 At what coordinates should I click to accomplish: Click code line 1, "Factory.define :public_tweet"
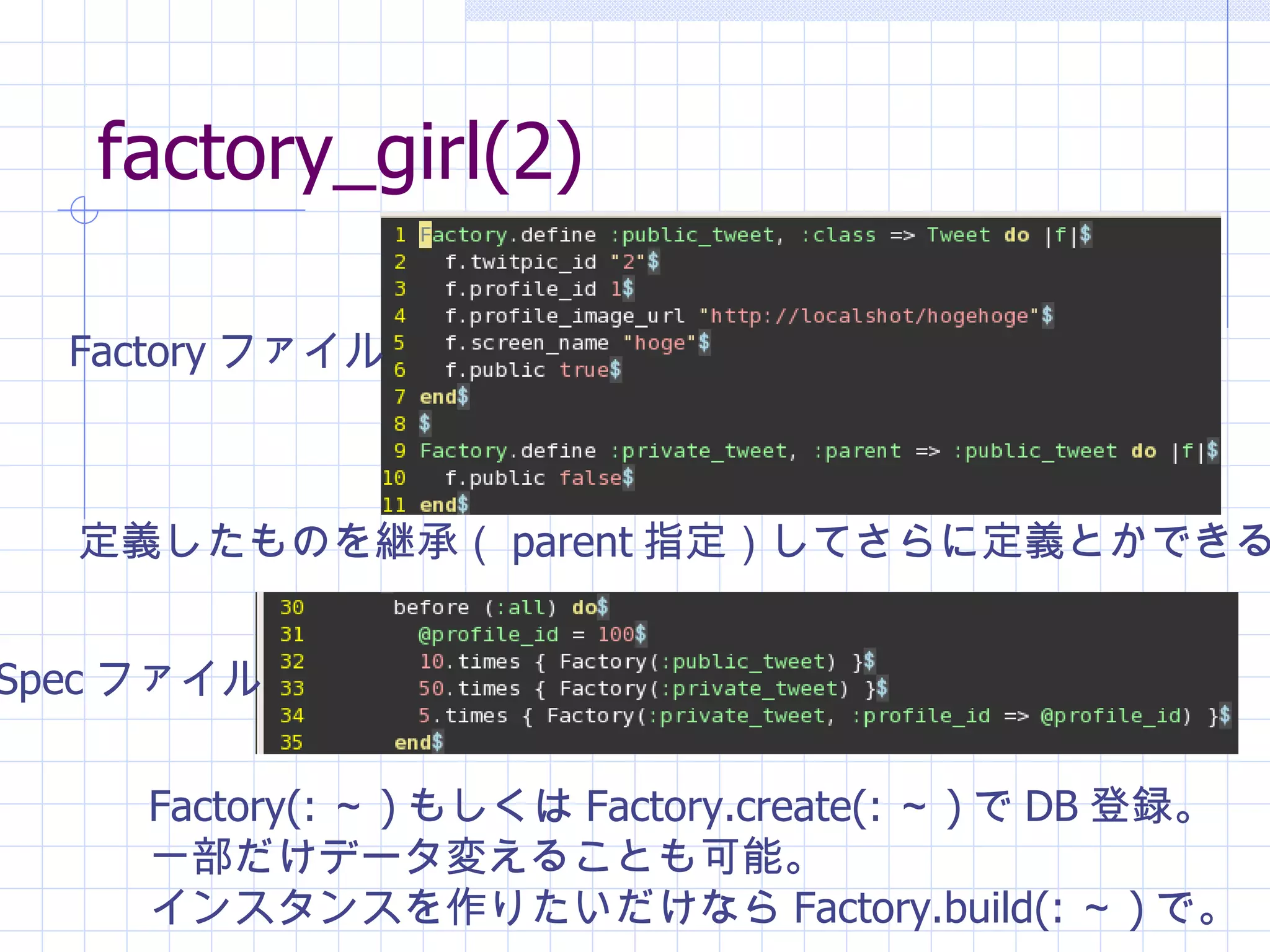[755, 235]
